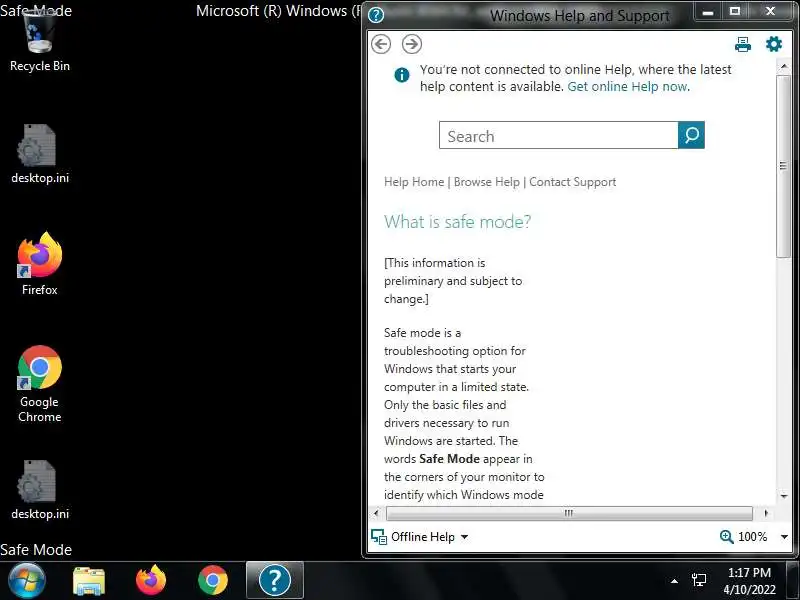
Task: Select the Google Chrome desktop shortcut
Action: 40,384
